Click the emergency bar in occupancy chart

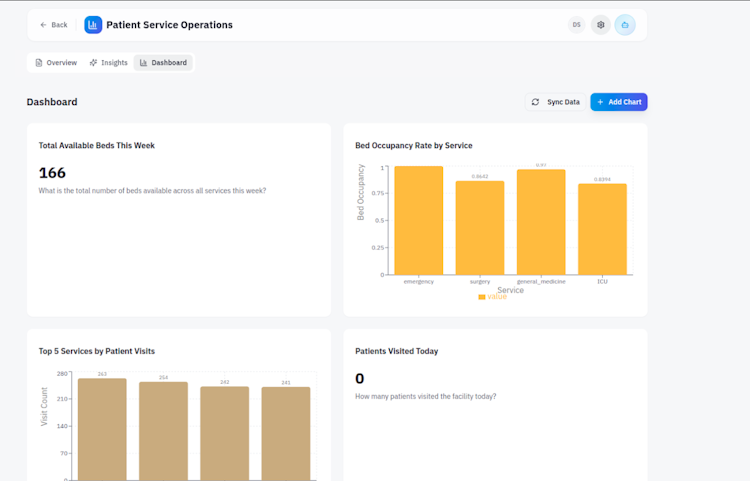click(x=418, y=220)
